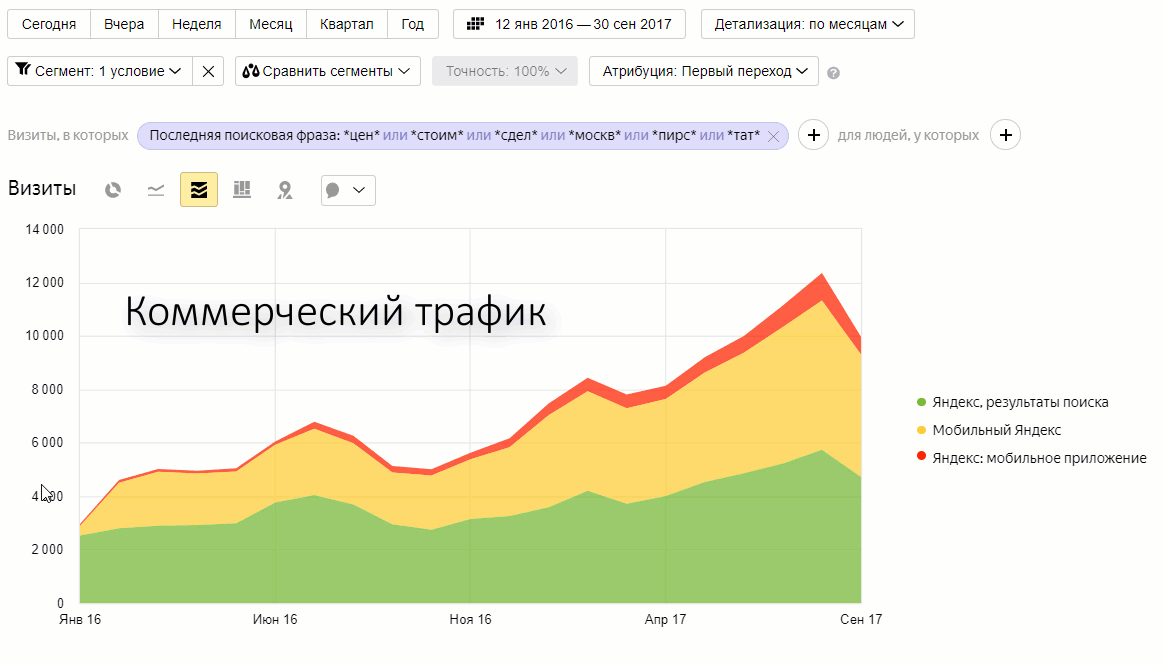Click the Визиты, в которых label

click(68, 136)
